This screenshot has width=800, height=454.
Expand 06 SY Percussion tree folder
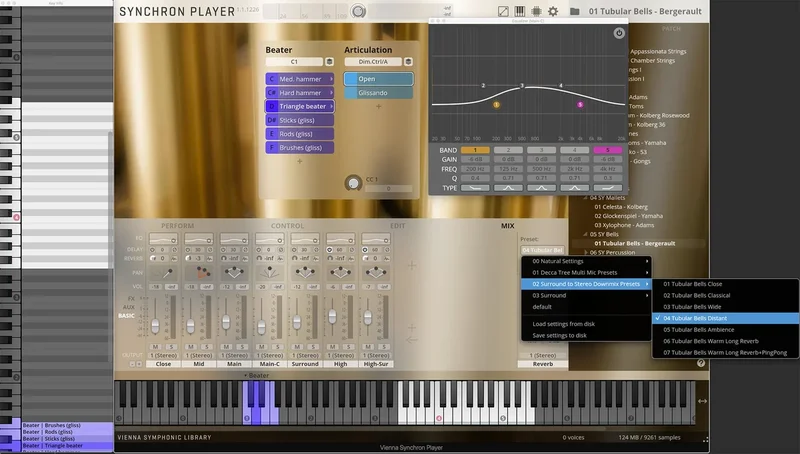click(x=586, y=253)
